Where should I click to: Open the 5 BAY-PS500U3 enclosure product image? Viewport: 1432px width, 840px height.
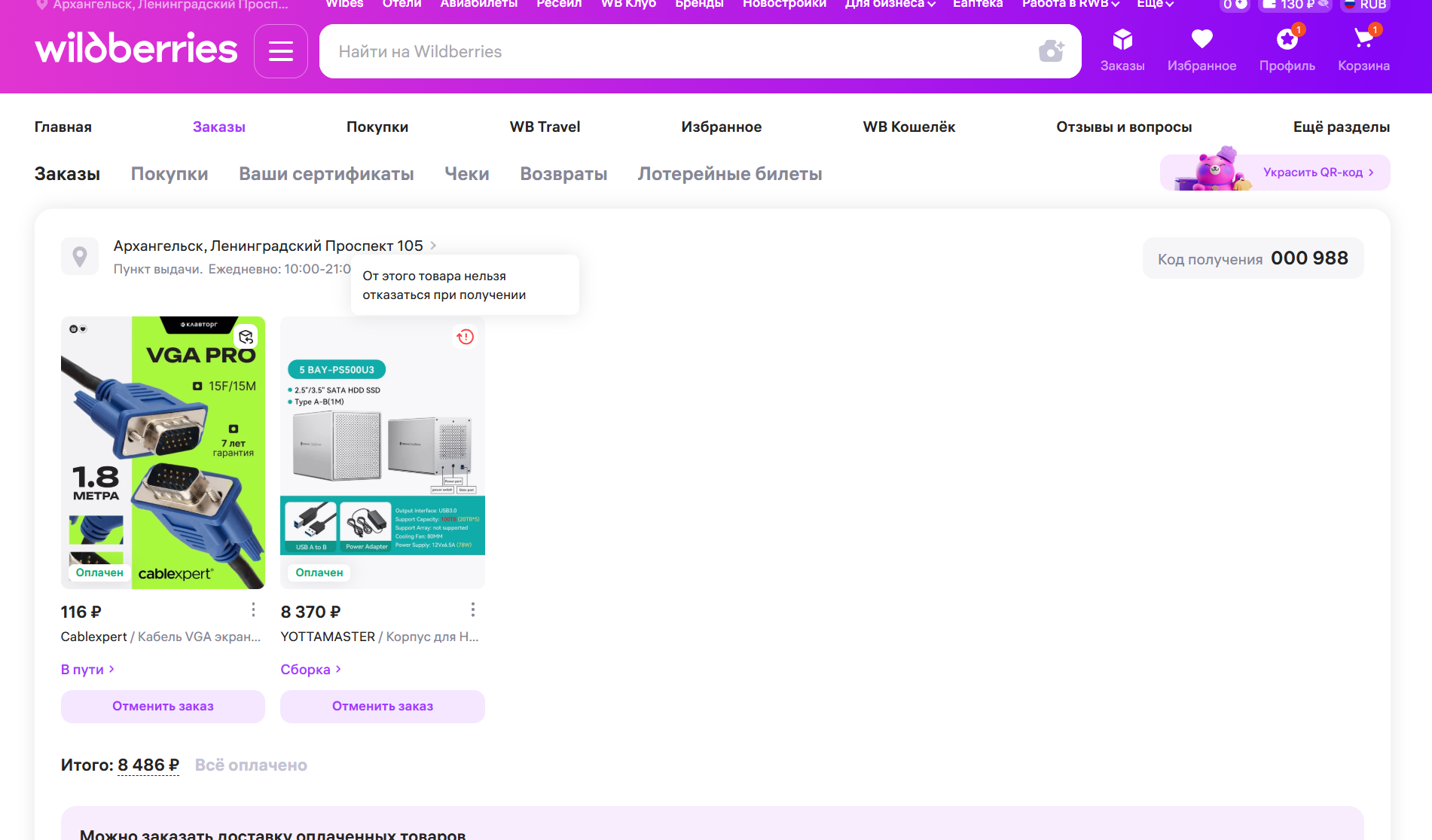(383, 453)
